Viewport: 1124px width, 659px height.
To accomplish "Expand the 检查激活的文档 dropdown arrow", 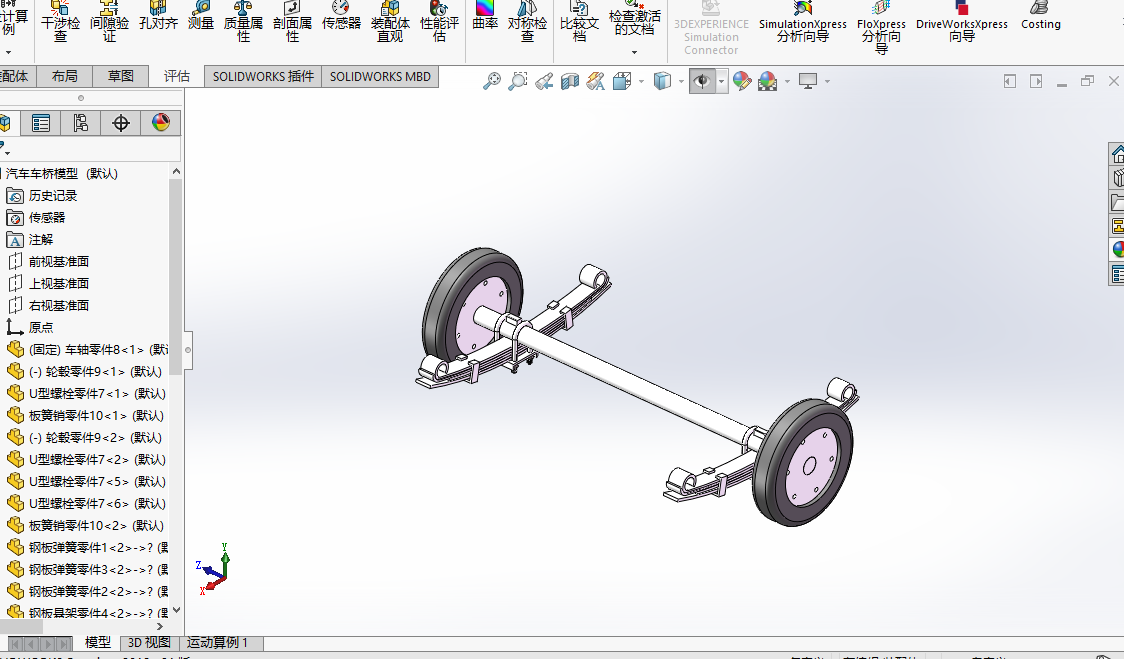I will (634, 52).
